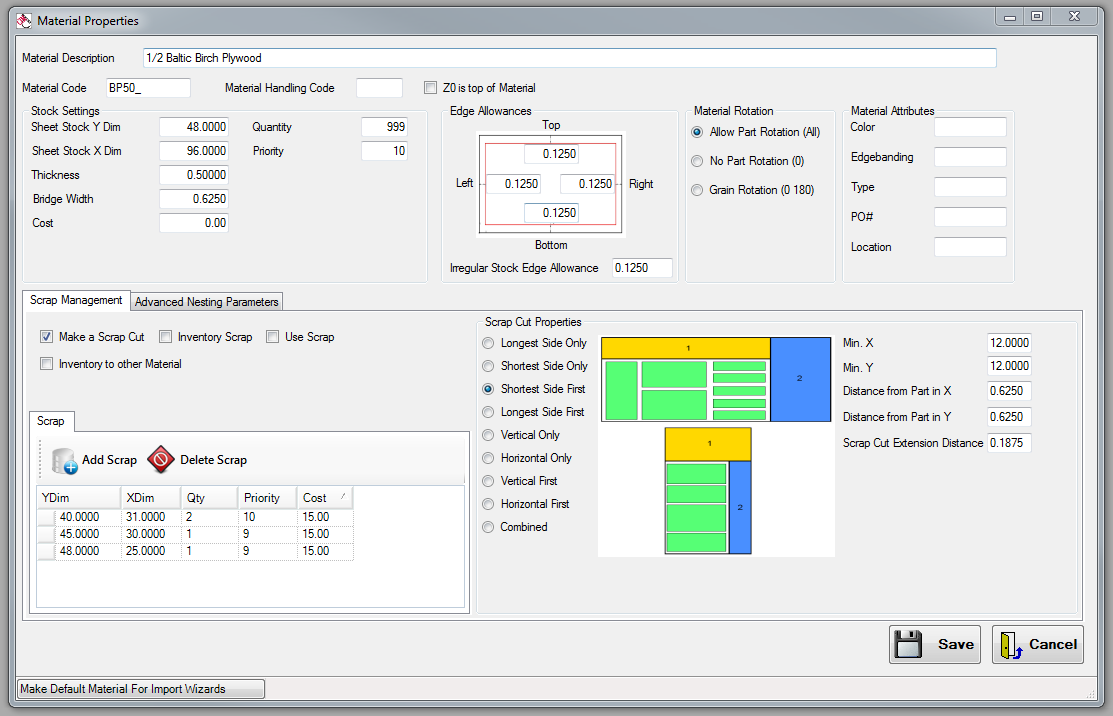Click the Edgebanding attribute field
1113x716 pixels.
click(970, 158)
